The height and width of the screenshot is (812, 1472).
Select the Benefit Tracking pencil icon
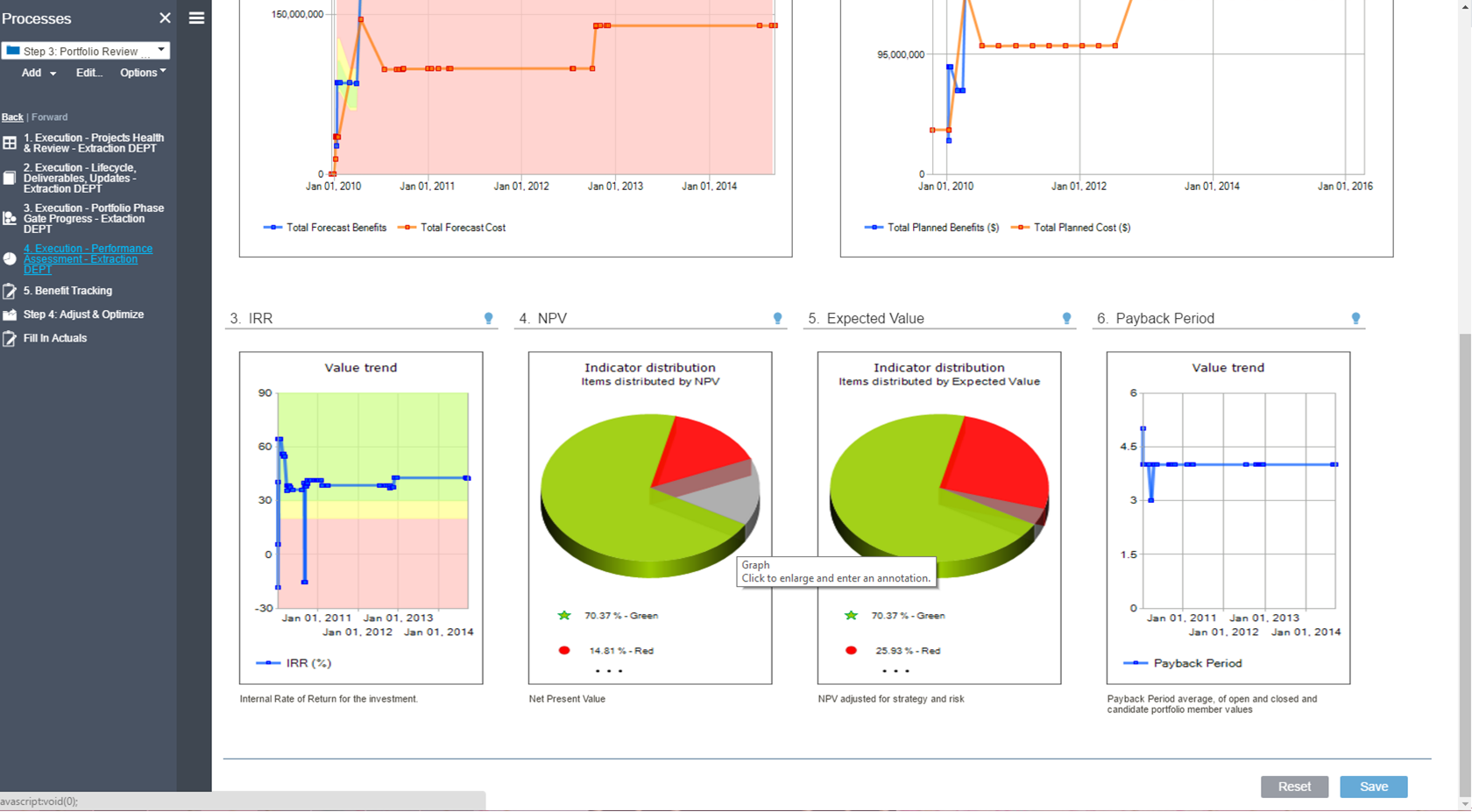[x=10, y=290]
